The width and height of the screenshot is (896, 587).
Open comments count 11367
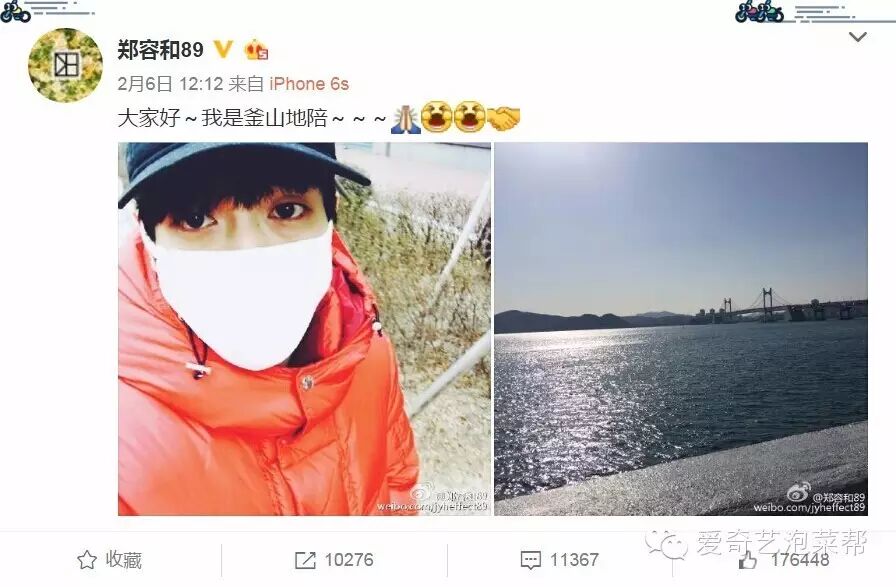click(x=574, y=560)
